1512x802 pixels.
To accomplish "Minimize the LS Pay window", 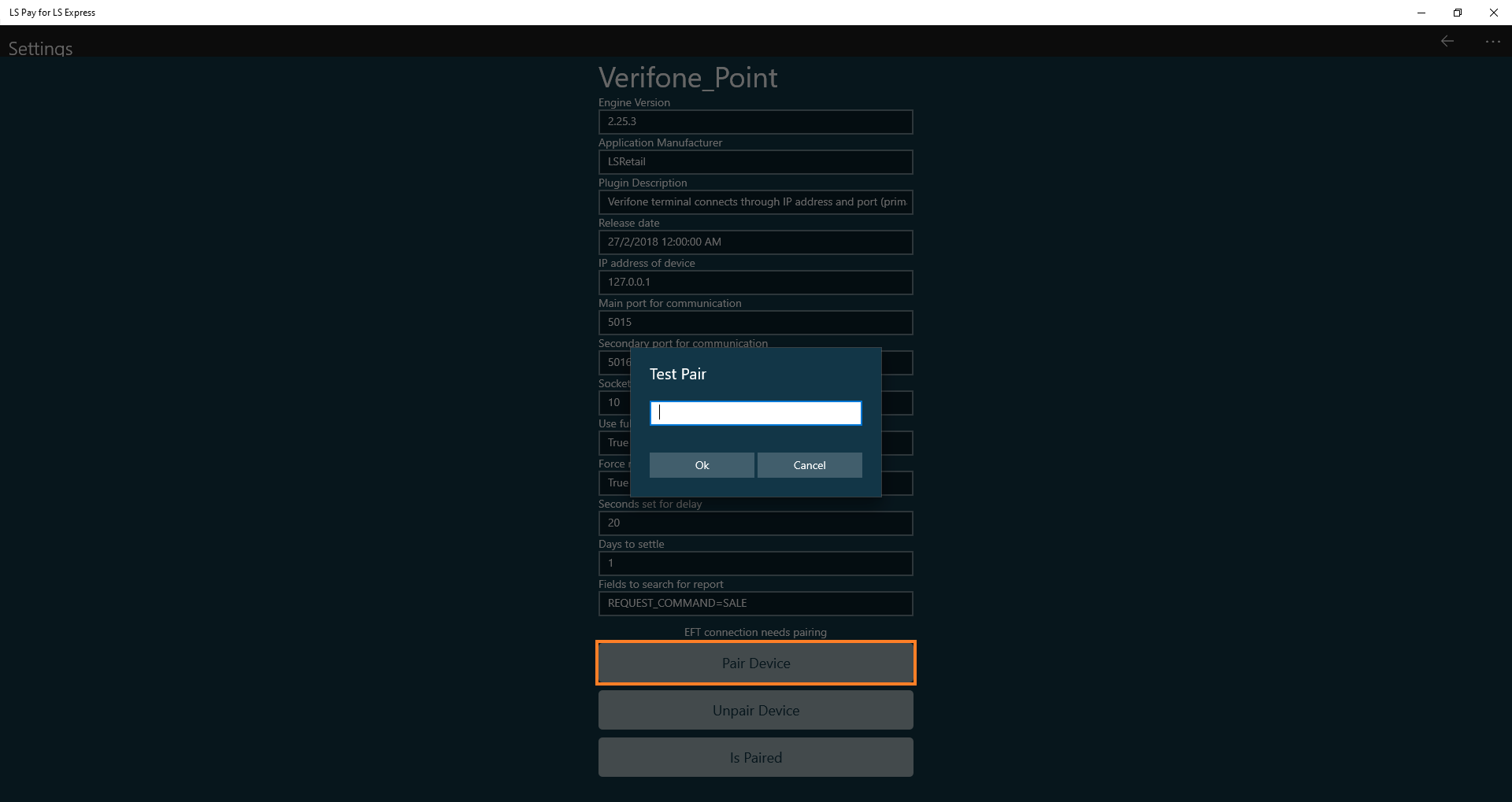I will 1421,13.
